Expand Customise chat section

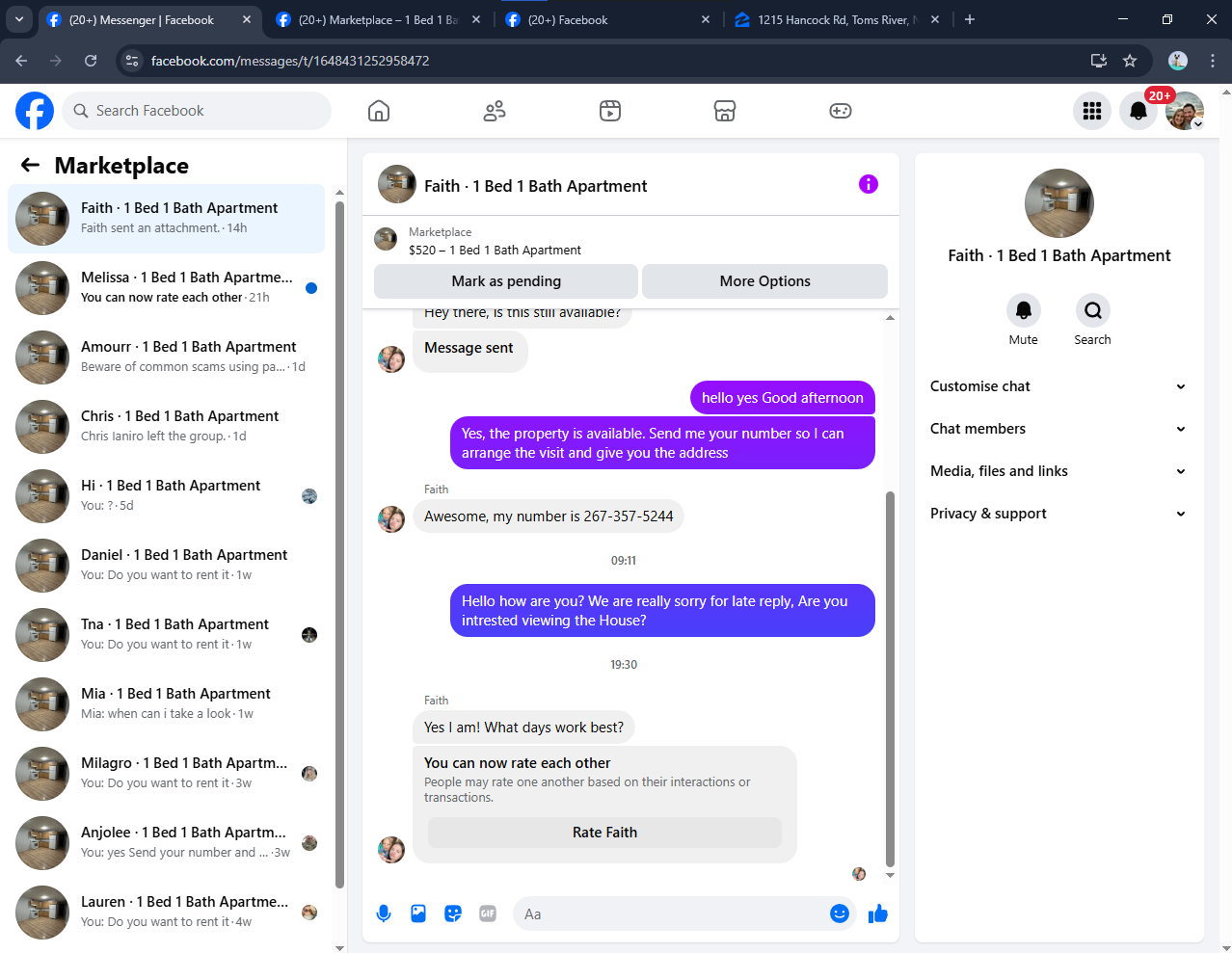[x=1058, y=386]
